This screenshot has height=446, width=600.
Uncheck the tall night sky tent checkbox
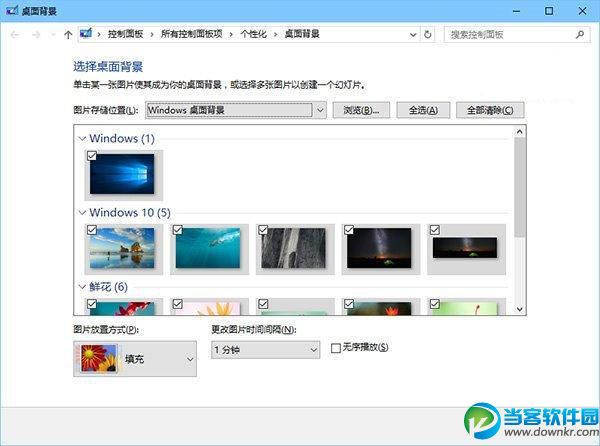point(349,230)
